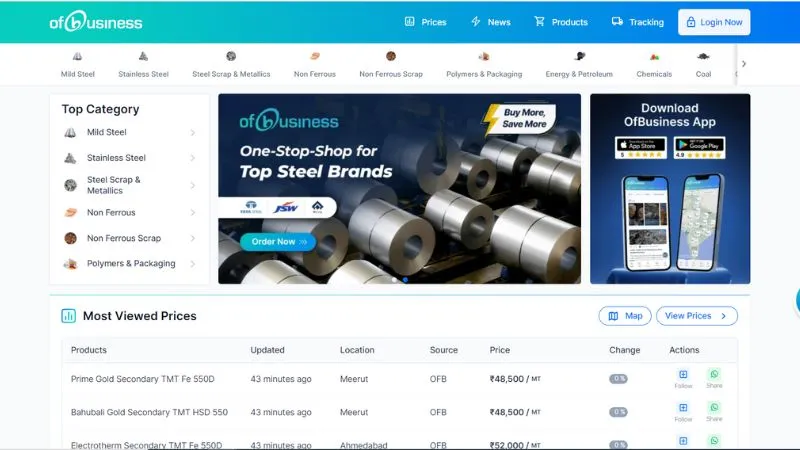Open the Prices menu item
The image size is (800, 450).
pyautogui.click(x=426, y=22)
